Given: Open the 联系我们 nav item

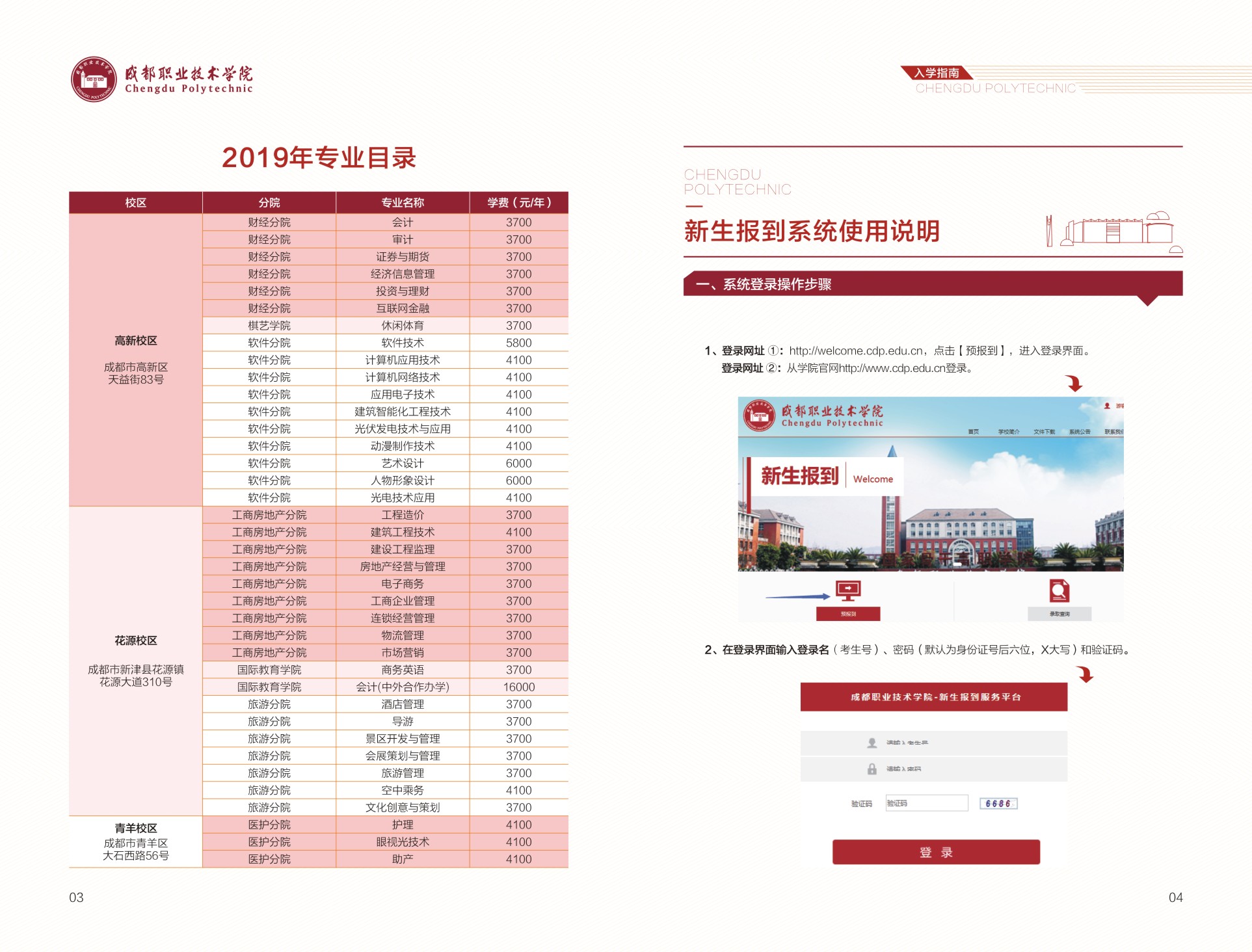Looking at the screenshot, I should point(1113,432).
